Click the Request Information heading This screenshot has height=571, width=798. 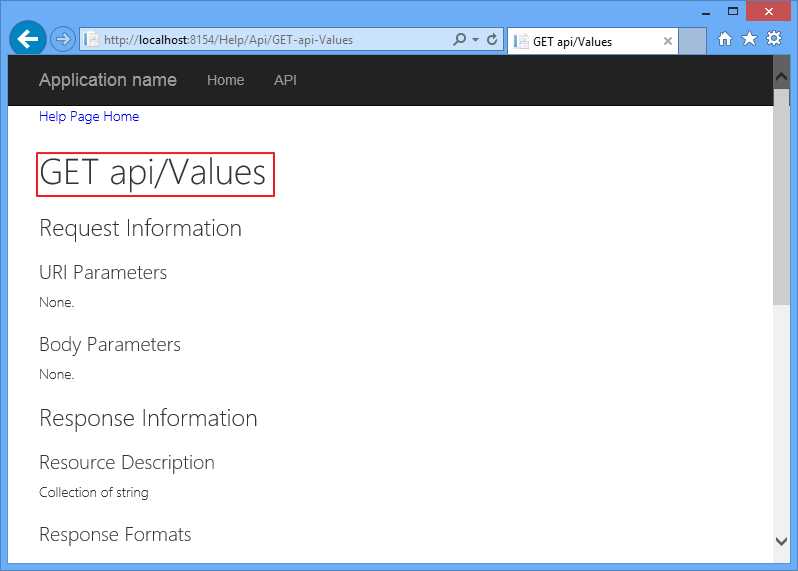[140, 229]
